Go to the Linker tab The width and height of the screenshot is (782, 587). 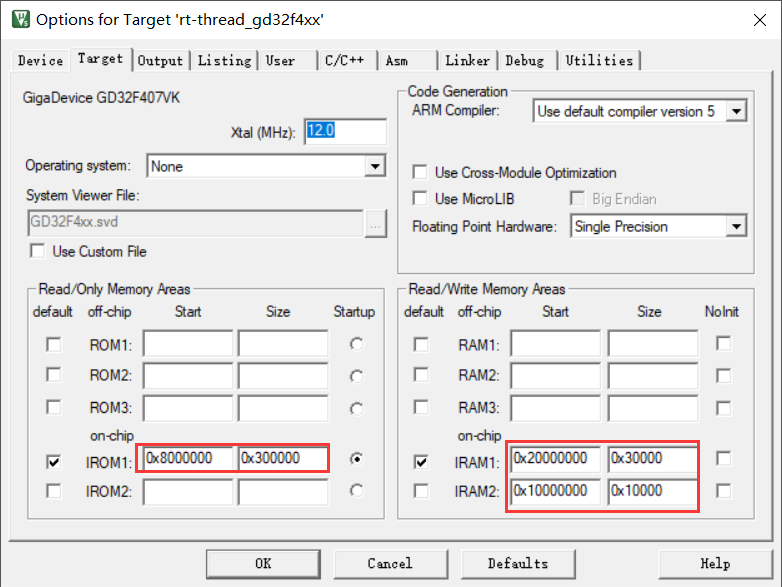(467, 60)
